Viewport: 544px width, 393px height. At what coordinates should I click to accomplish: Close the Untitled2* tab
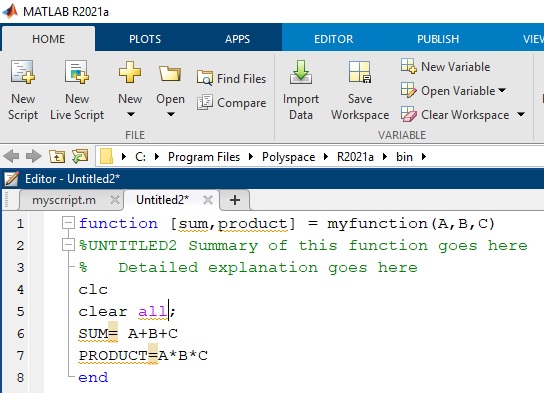[207, 200]
